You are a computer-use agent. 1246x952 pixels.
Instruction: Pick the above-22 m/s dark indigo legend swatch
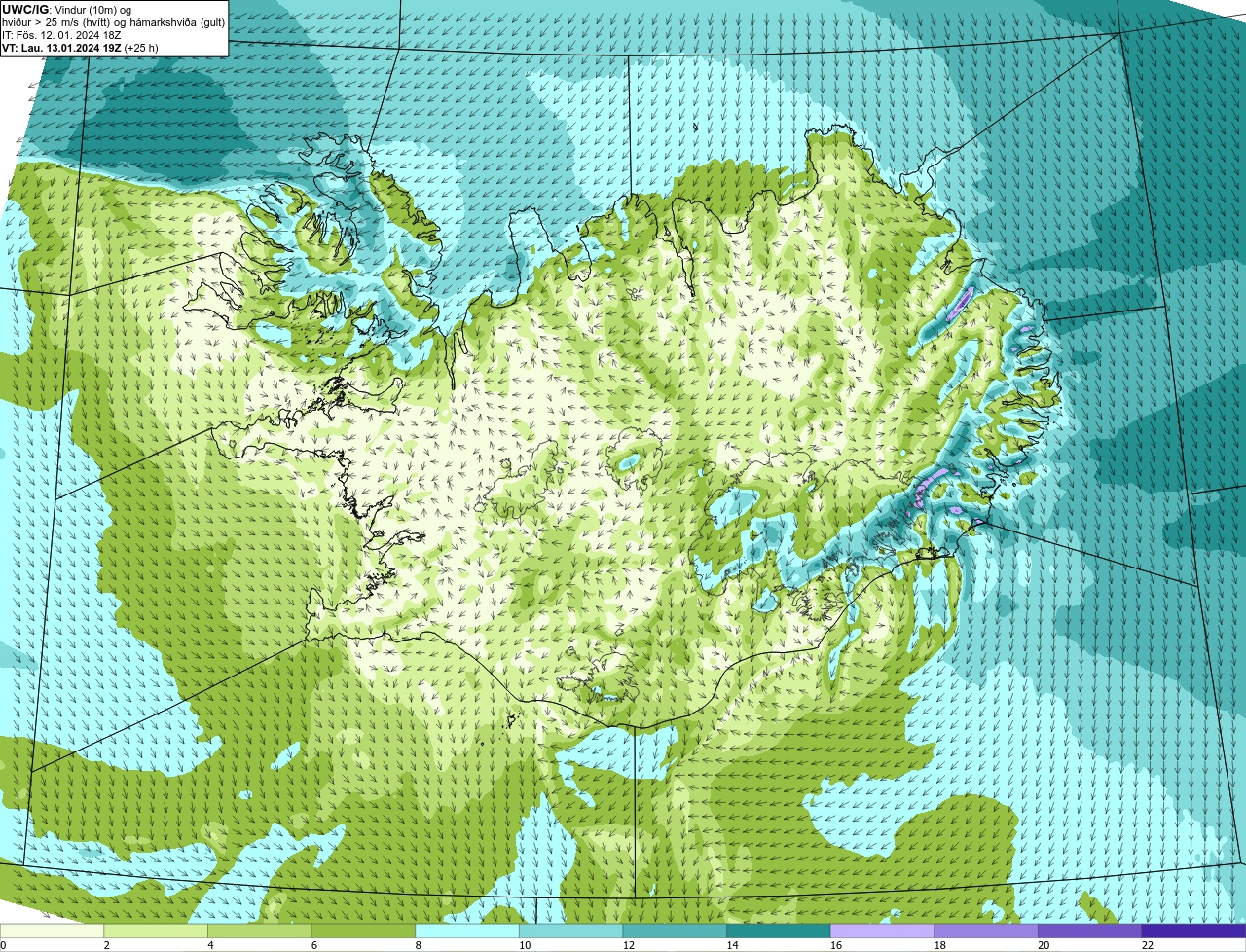click(1193, 931)
